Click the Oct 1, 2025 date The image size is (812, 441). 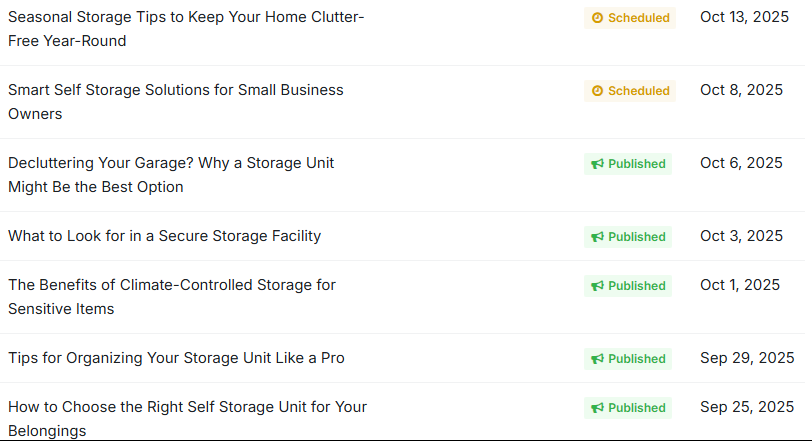pyautogui.click(x=740, y=285)
